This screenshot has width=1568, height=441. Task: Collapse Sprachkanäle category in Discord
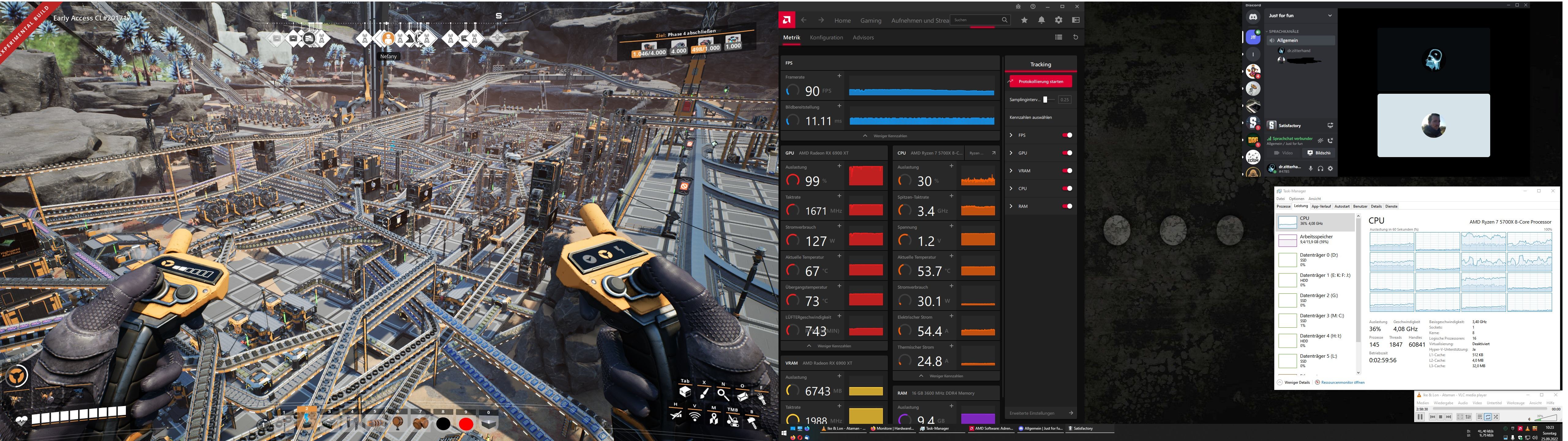(1284, 31)
